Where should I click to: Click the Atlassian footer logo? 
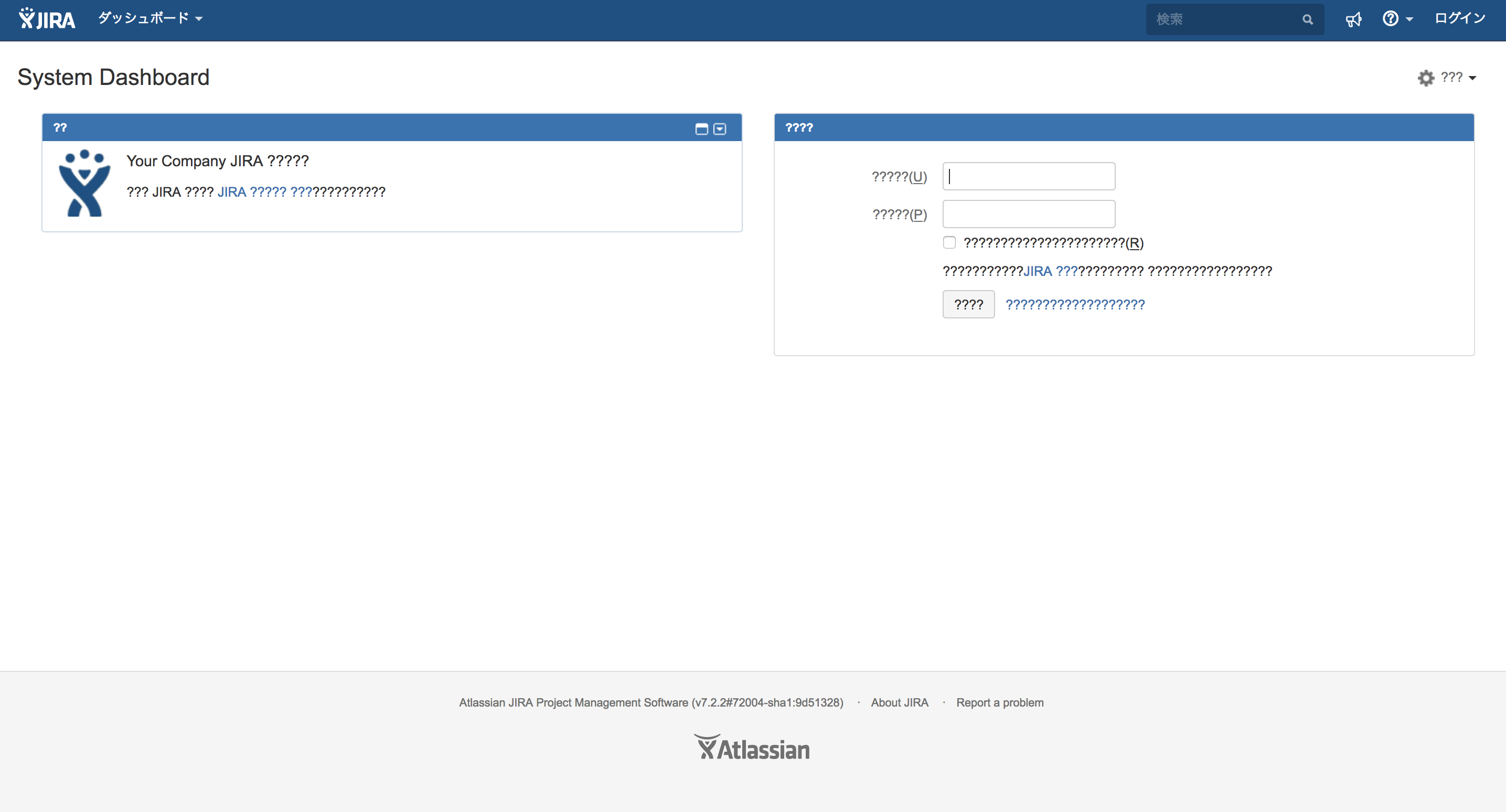click(752, 747)
